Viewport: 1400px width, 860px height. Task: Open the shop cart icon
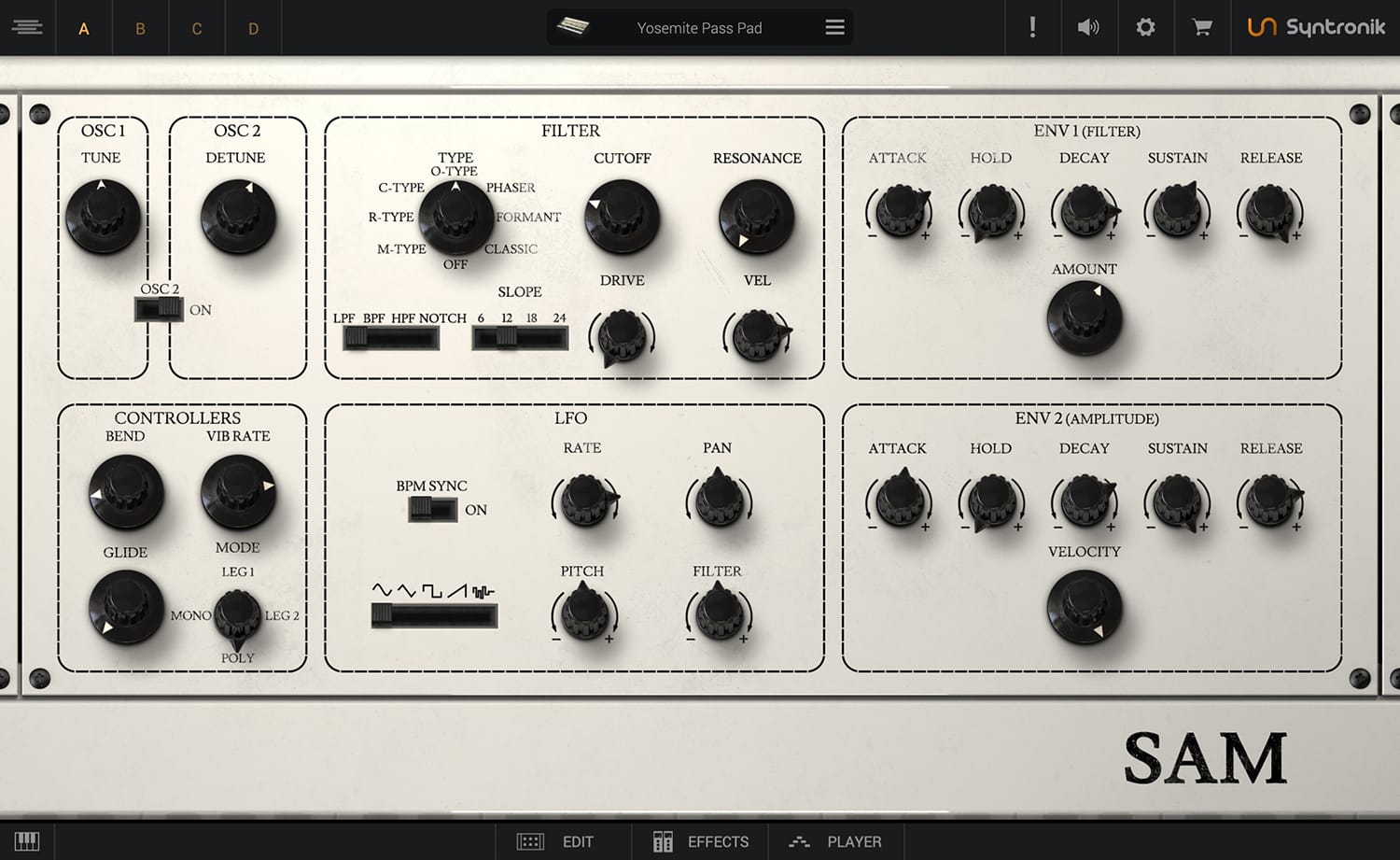pyautogui.click(x=1202, y=28)
